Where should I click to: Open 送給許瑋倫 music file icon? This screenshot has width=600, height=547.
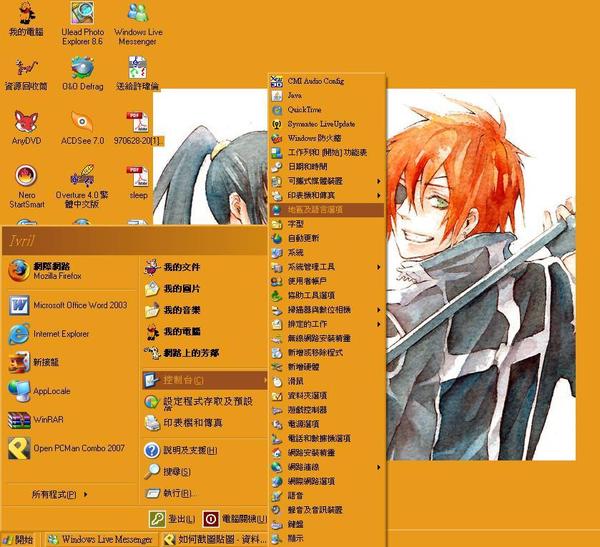[138, 74]
